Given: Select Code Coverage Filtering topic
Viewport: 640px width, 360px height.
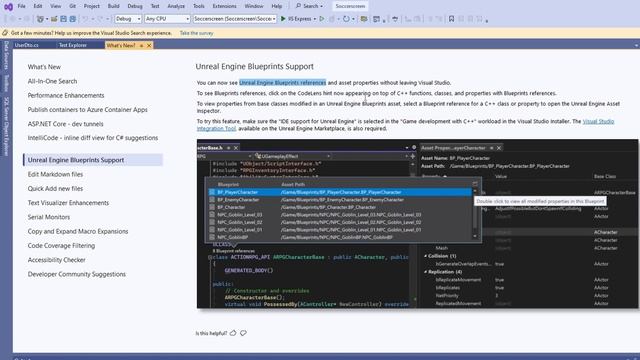Looking at the screenshot, I should click(61, 246).
